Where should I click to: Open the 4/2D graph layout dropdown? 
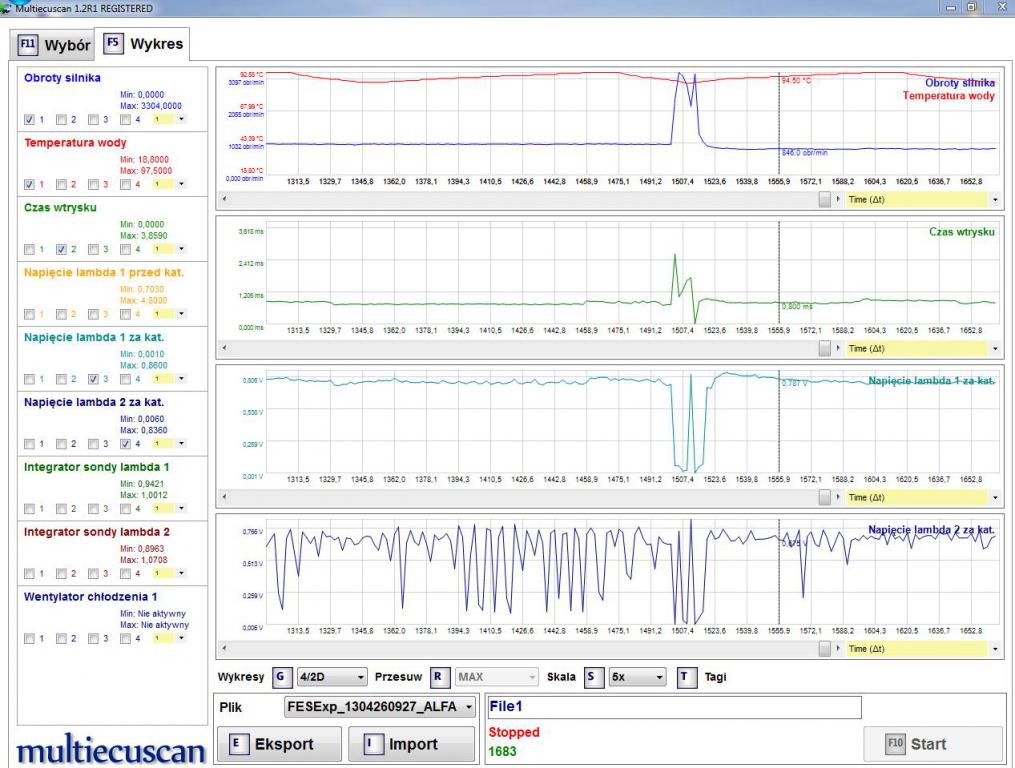pos(333,677)
